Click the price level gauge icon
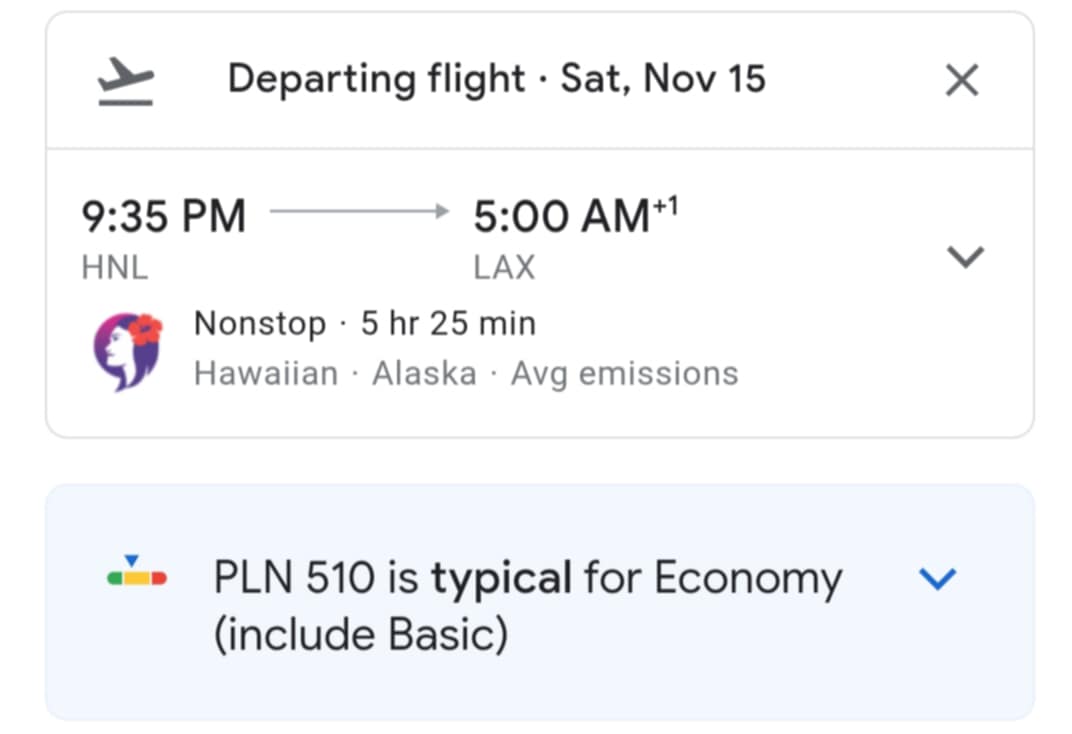The width and height of the screenshot is (1072, 734). [137, 571]
